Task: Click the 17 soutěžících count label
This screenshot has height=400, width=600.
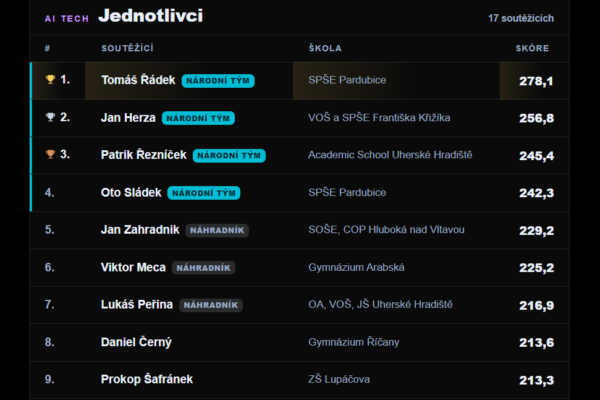Action: click(521, 18)
